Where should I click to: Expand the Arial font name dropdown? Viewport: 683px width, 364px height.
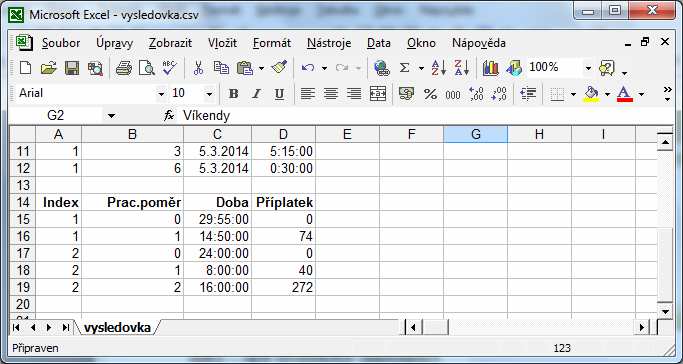161,94
